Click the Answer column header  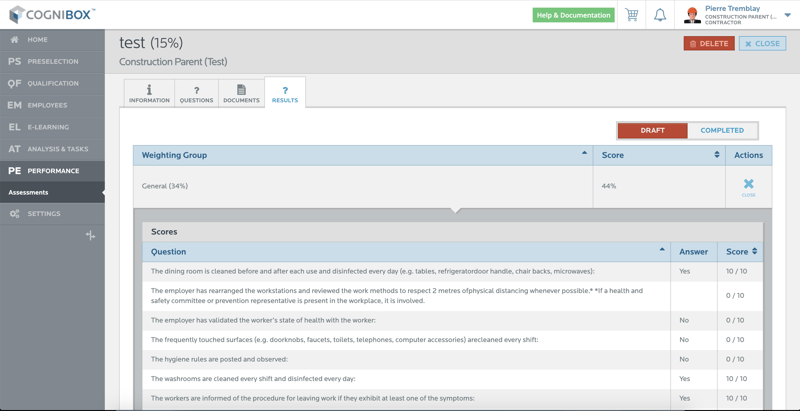point(693,252)
